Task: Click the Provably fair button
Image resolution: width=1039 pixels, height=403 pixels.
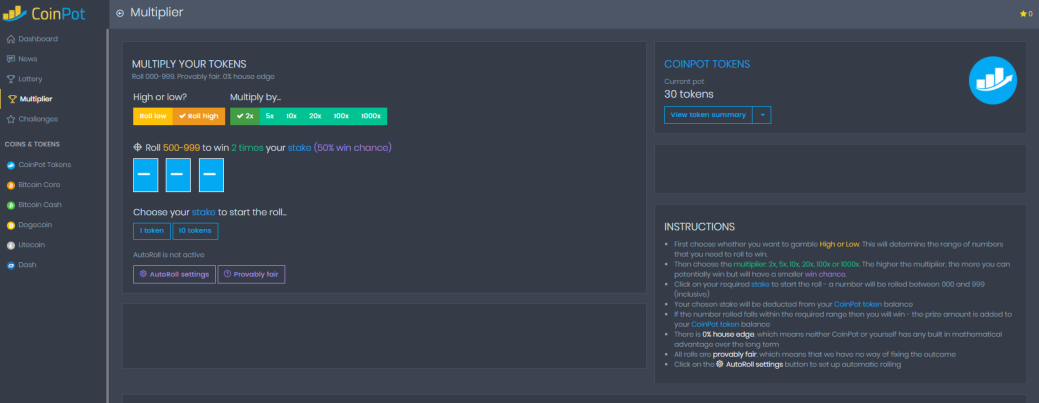Action: tap(251, 274)
